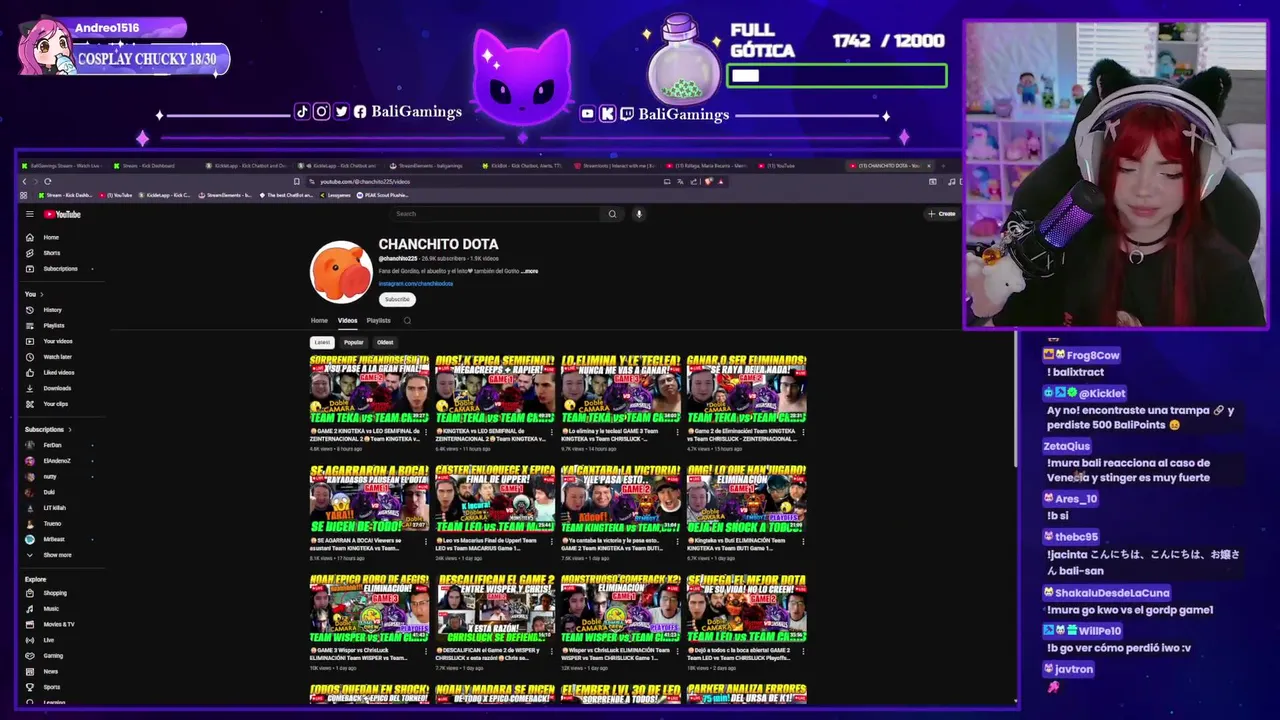Open Downloads in the sidebar

pyautogui.click(x=57, y=388)
